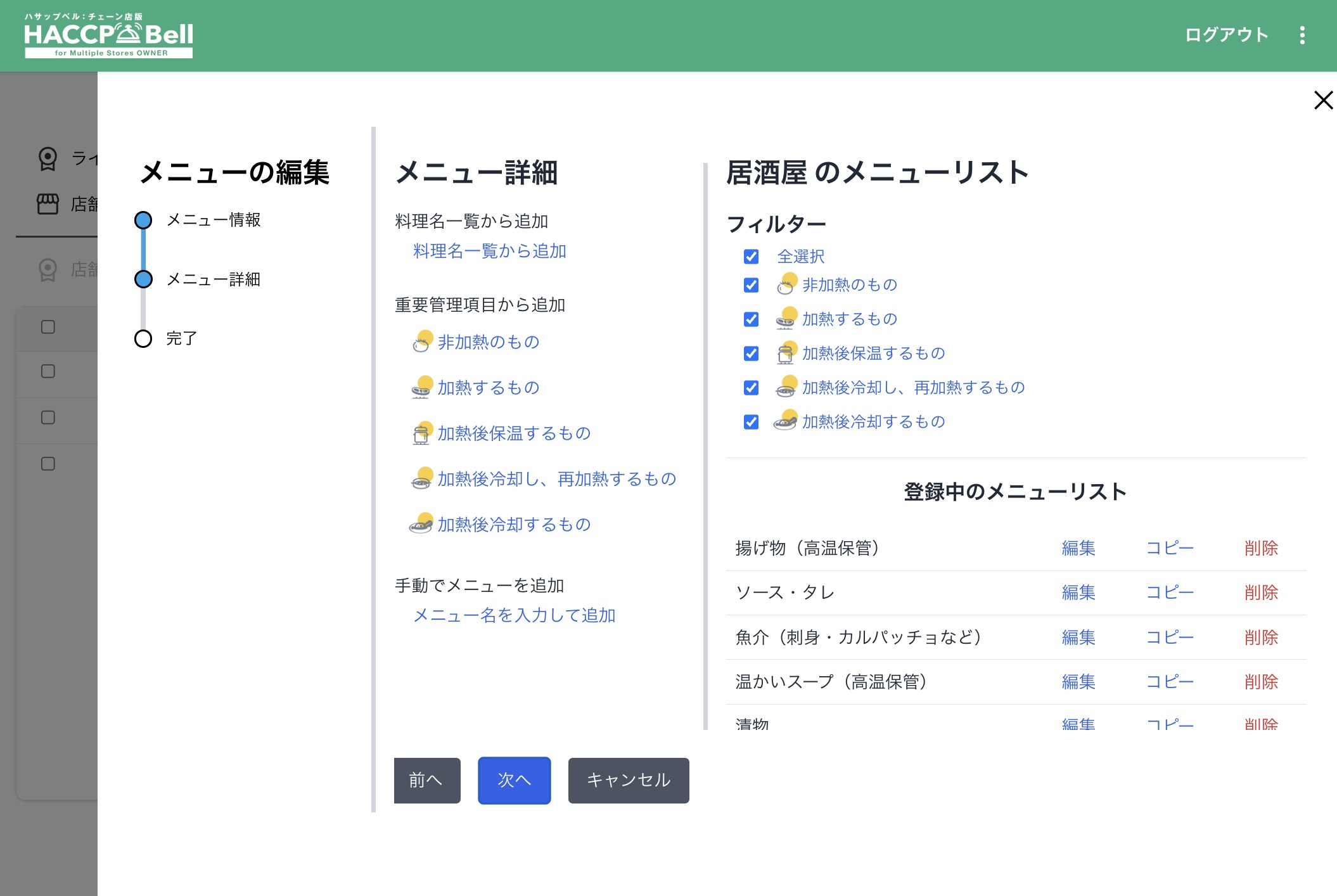The height and width of the screenshot is (896, 1337).
Task: Open 料理名一覧から追加 link
Action: 489,252
